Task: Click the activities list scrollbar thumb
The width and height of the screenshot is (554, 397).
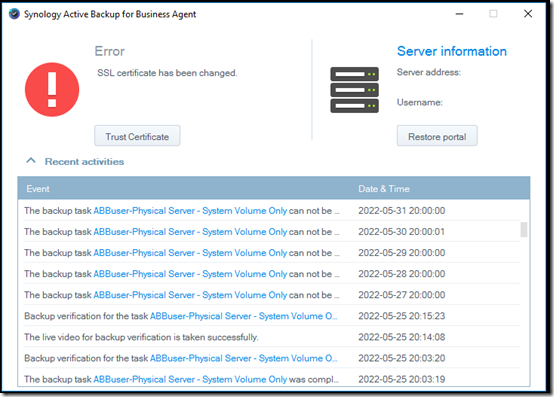Action: (x=524, y=230)
